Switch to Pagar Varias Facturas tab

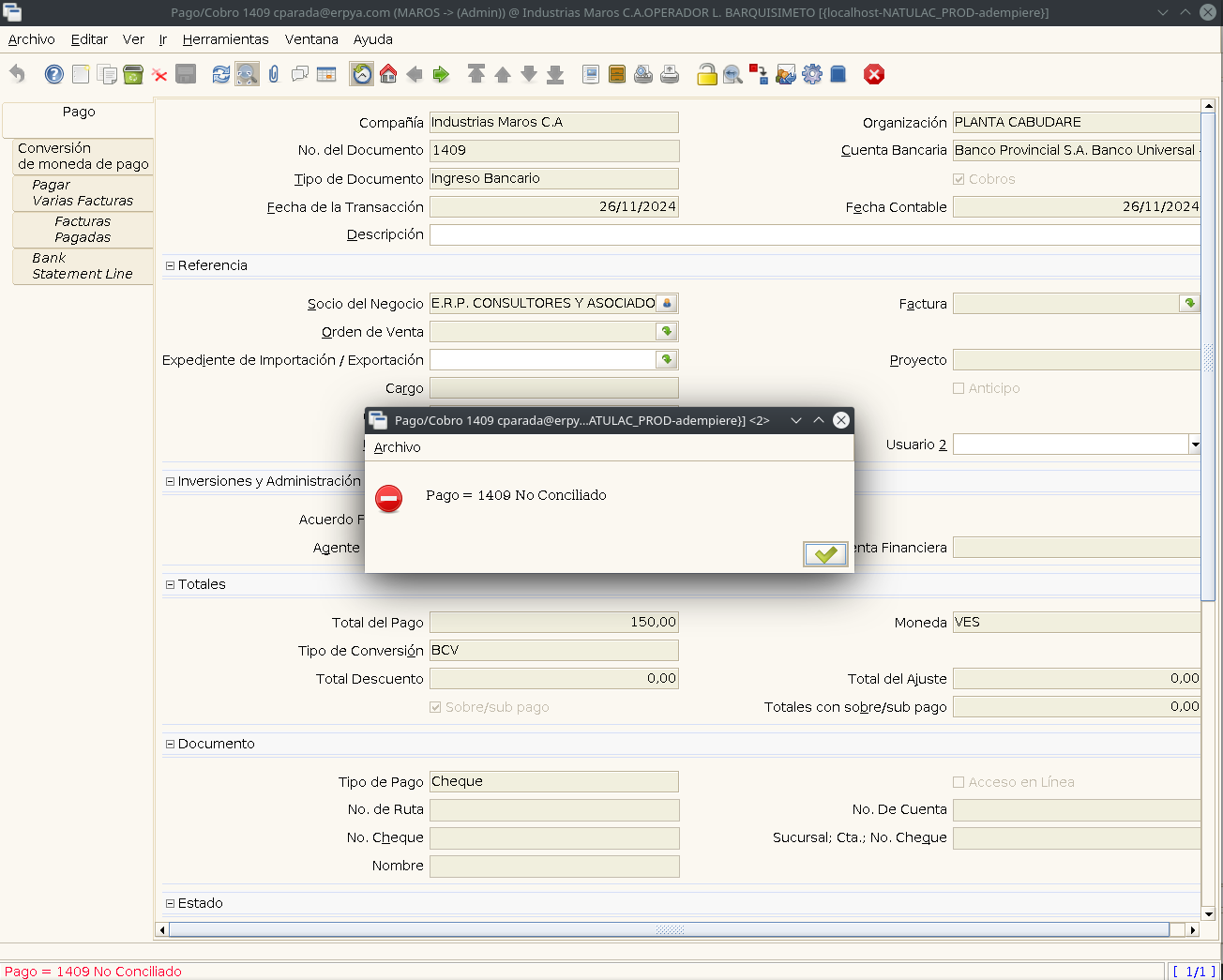click(x=83, y=193)
